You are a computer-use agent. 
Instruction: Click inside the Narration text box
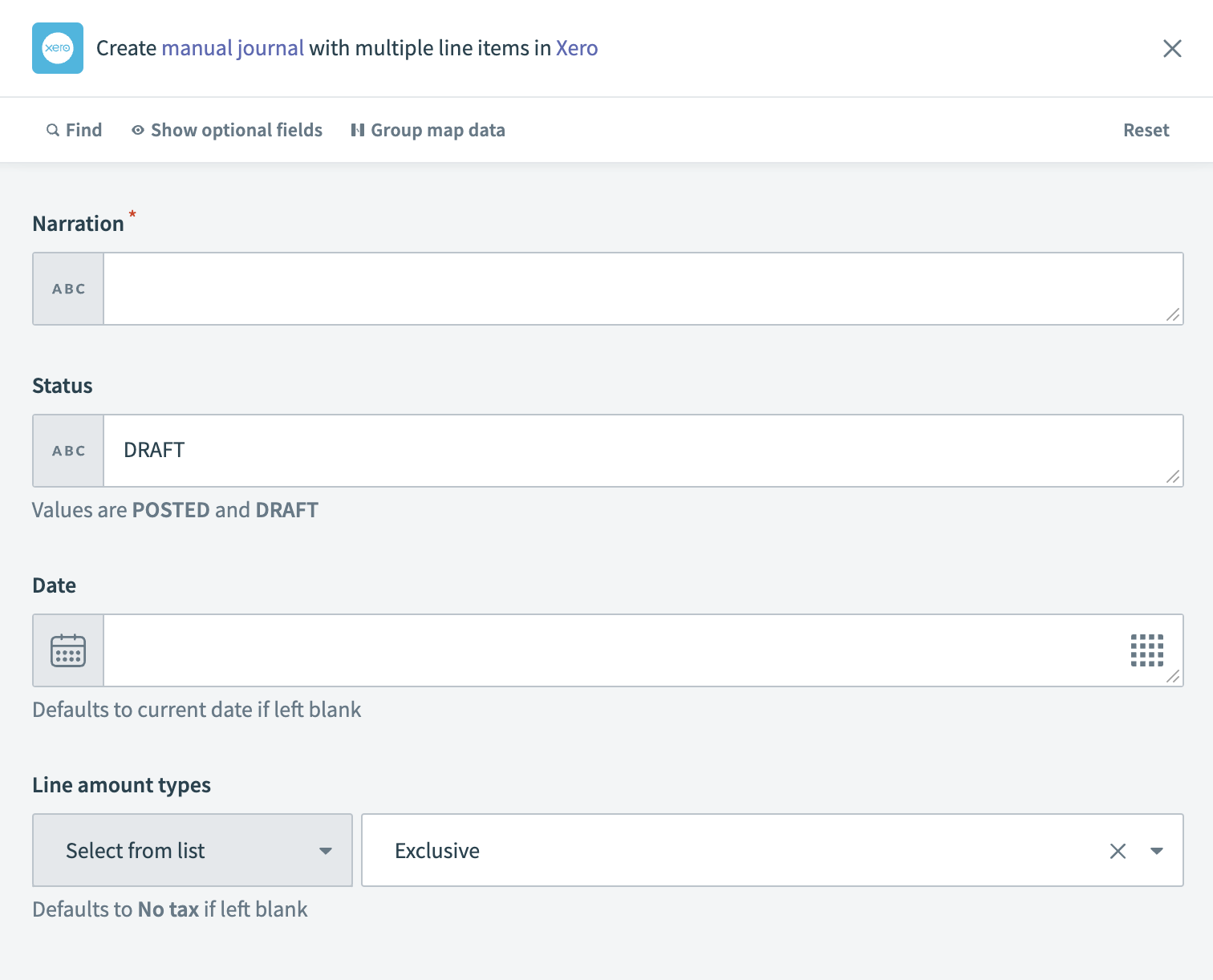pos(642,289)
